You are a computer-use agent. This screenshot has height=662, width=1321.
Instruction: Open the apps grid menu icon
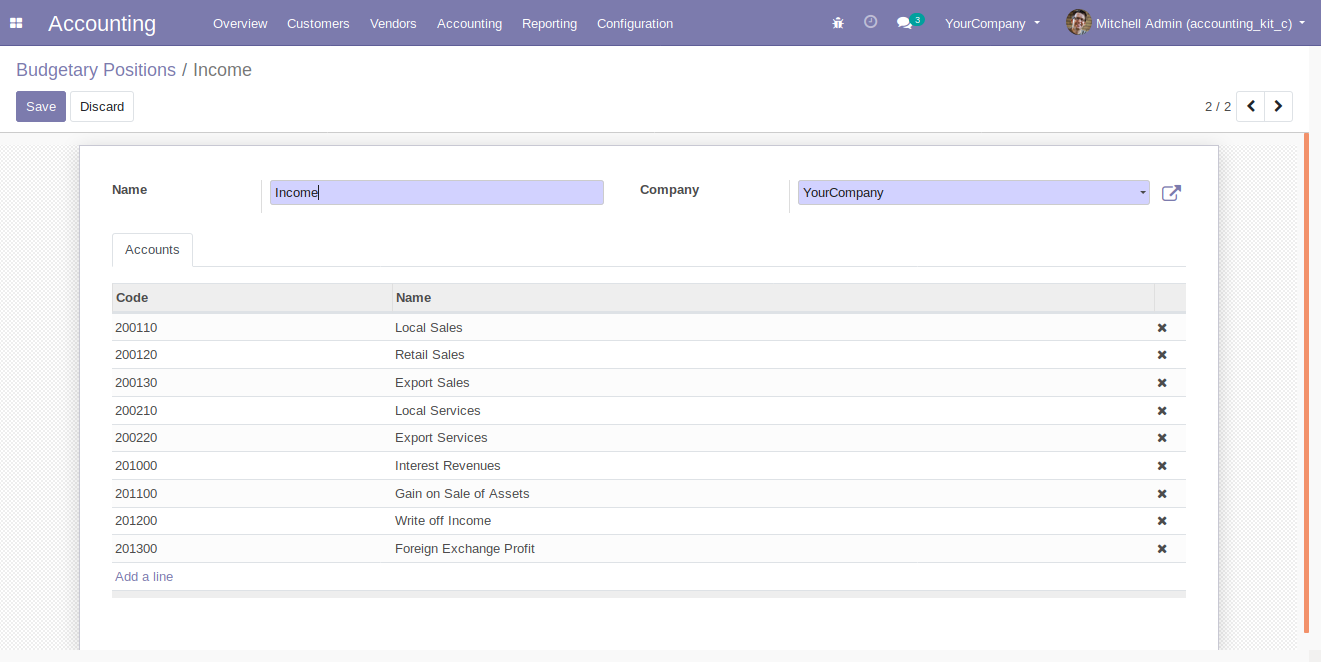pyautogui.click(x=16, y=23)
